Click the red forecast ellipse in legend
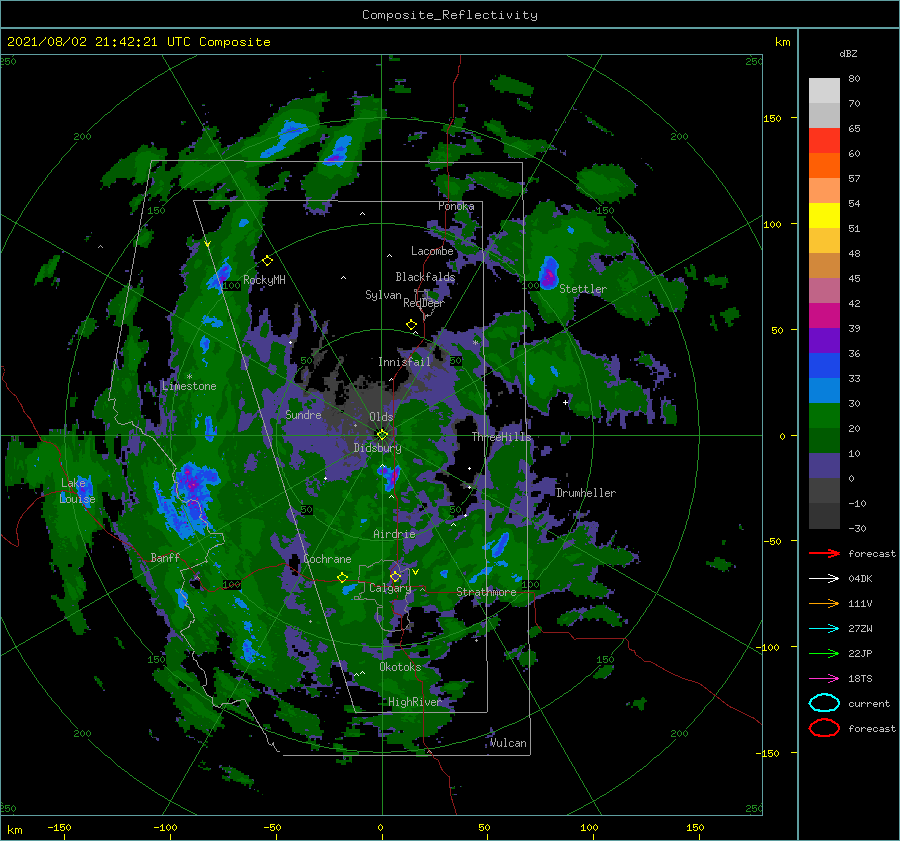 824,728
